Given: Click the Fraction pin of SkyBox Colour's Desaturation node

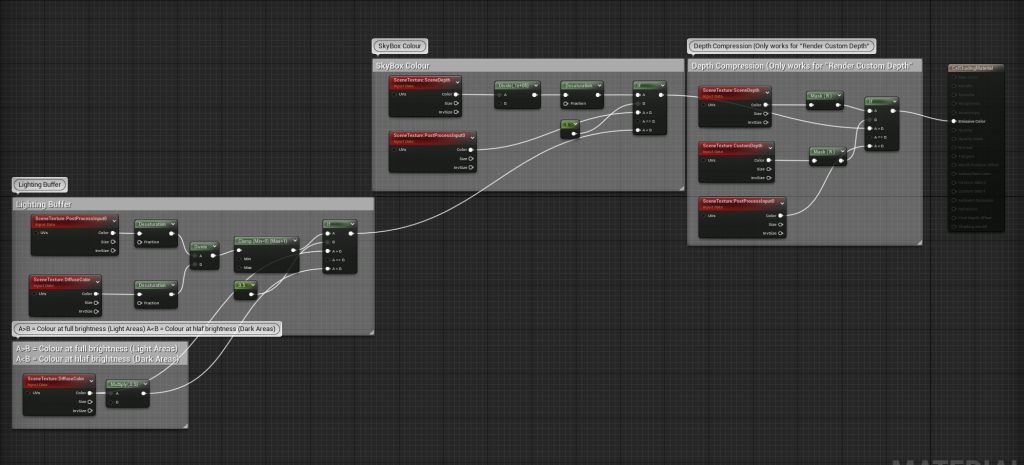Looking at the screenshot, I should point(564,104).
